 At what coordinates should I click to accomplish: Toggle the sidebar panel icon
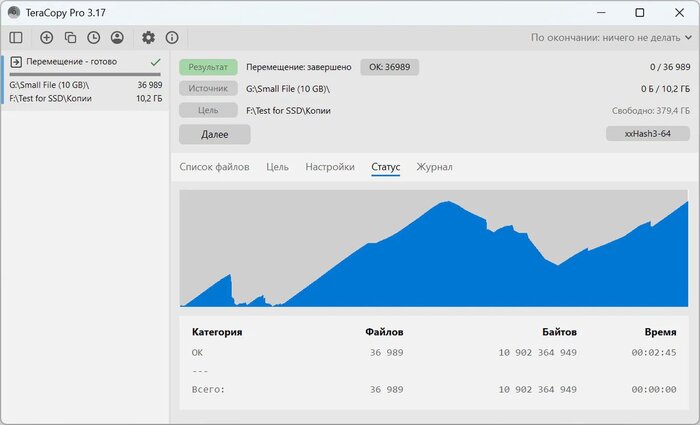coord(16,38)
